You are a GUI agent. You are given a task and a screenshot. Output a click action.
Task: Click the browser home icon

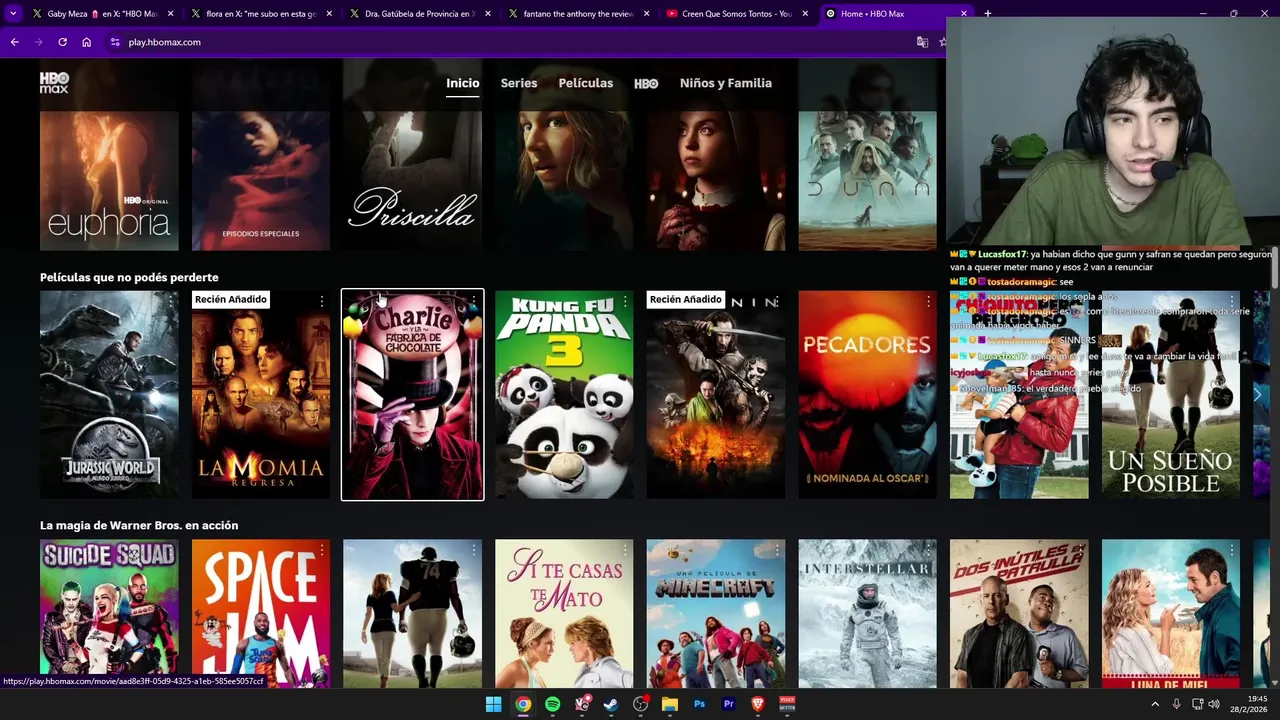click(87, 42)
